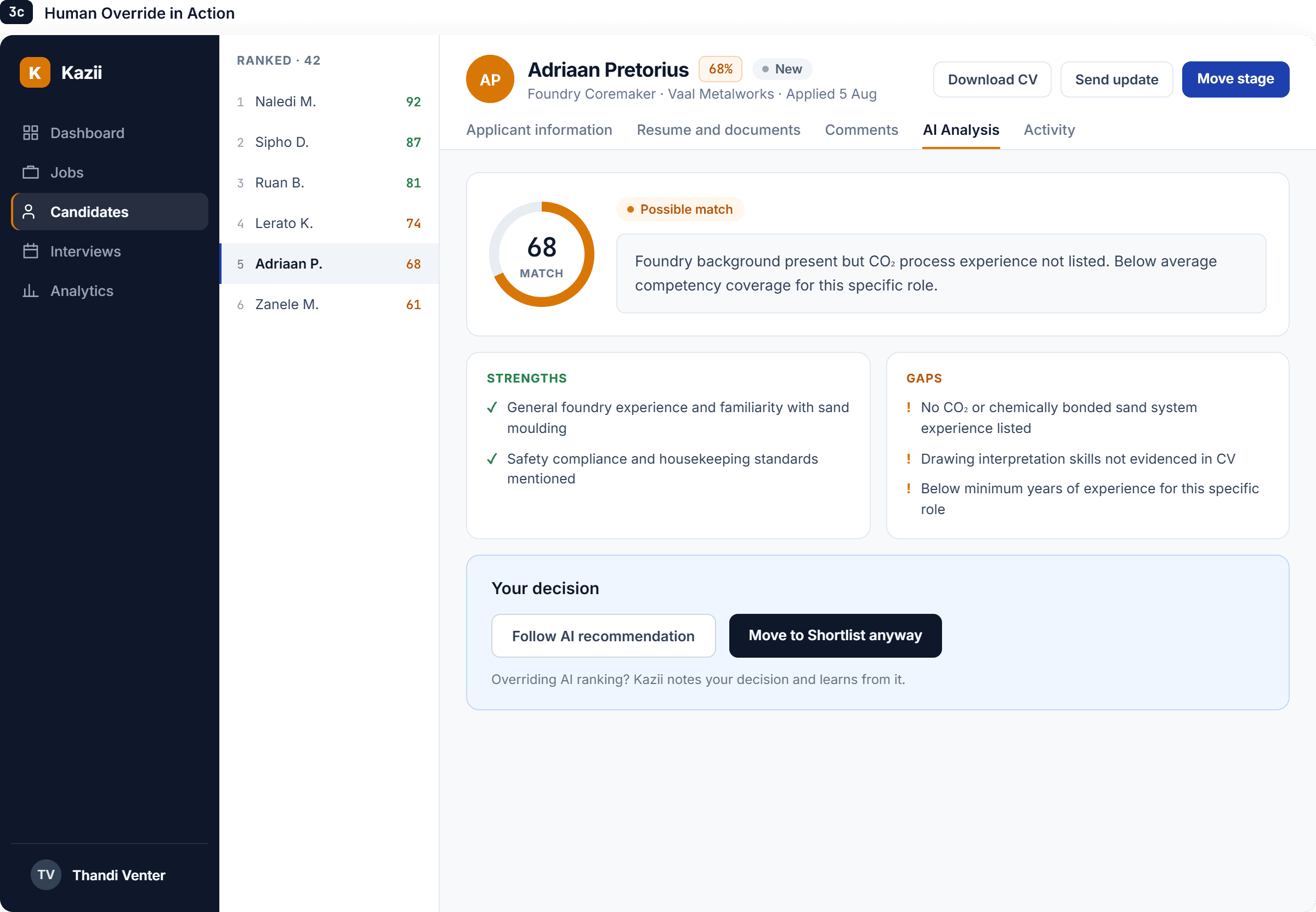Image resolution: width=1316 pixels, height=912 pixels.
Task: Open the Dashboard menu label
Action: 88,133
